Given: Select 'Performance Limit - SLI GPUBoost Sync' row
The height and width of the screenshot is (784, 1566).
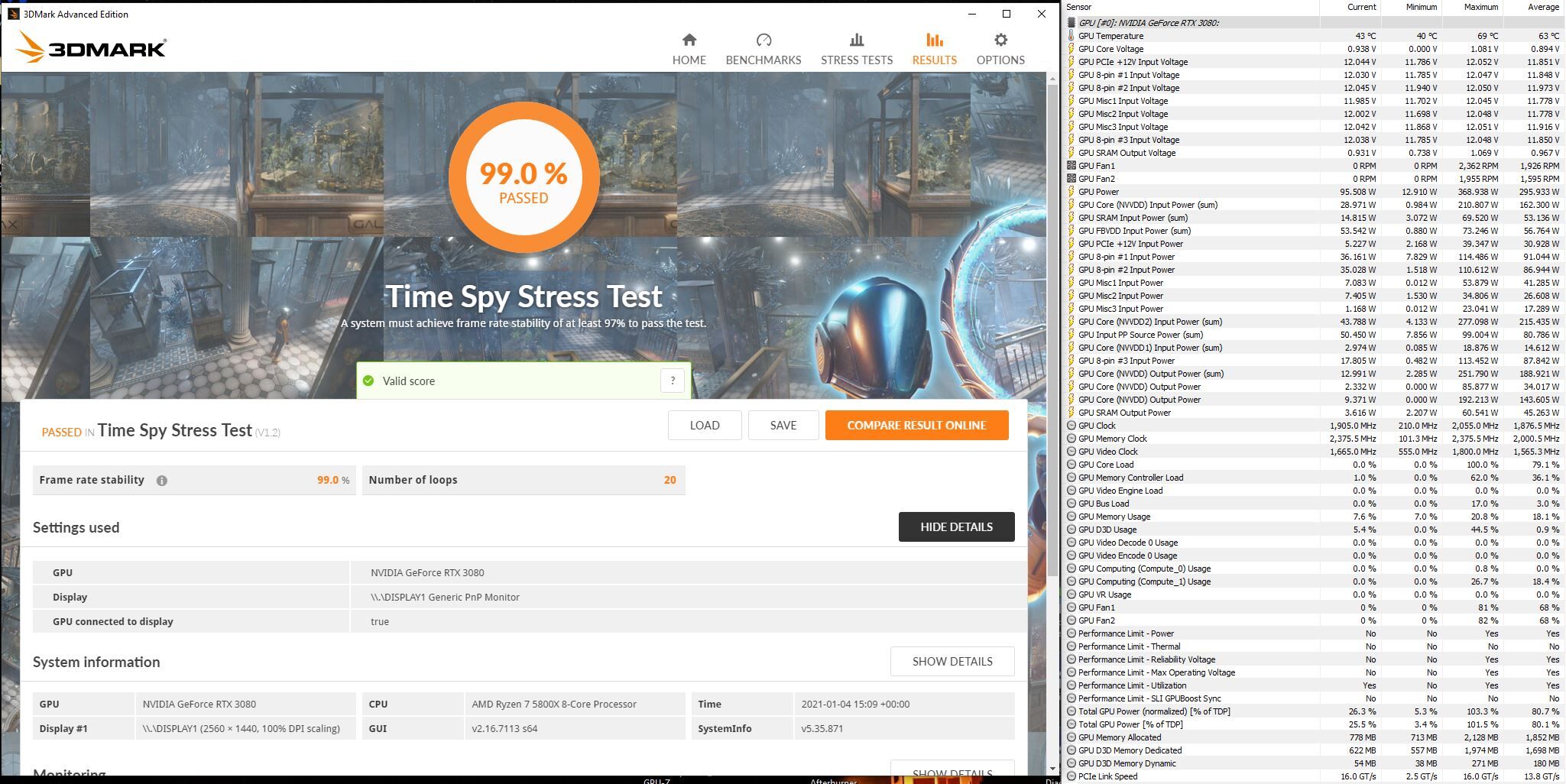Looking at the screenshot, I should tap(1315, 698).
